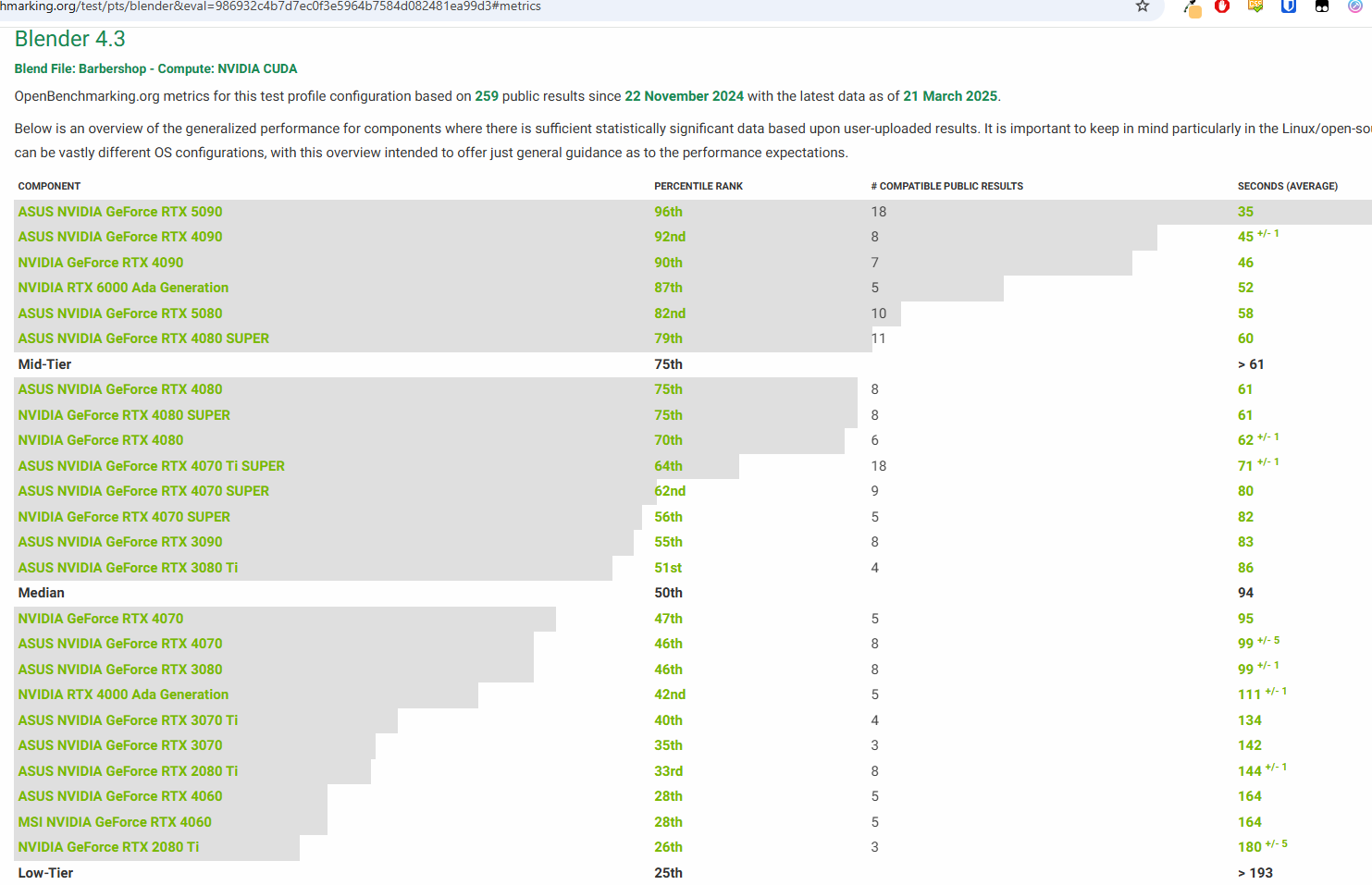The image size is (1372, 885).
Task: Click the Median row label
Action: [x=42, y=593]
